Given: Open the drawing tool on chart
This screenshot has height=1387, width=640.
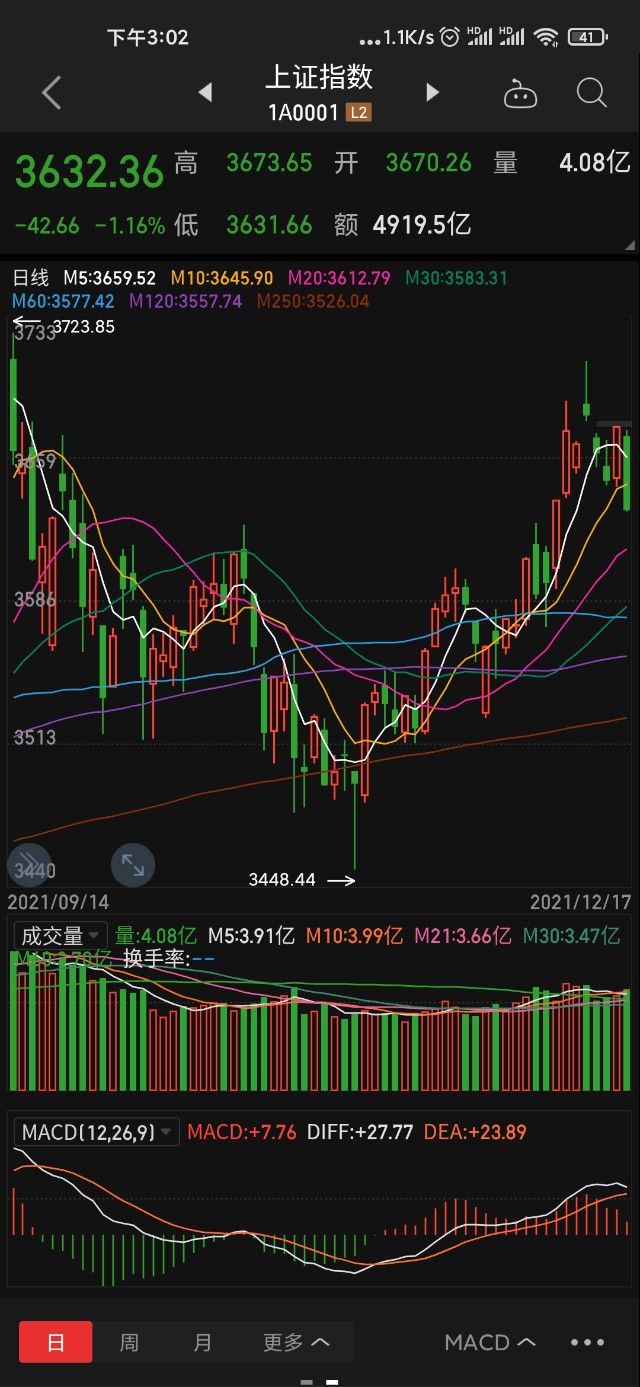Looking at the screenshot, I should coord(29,864).
